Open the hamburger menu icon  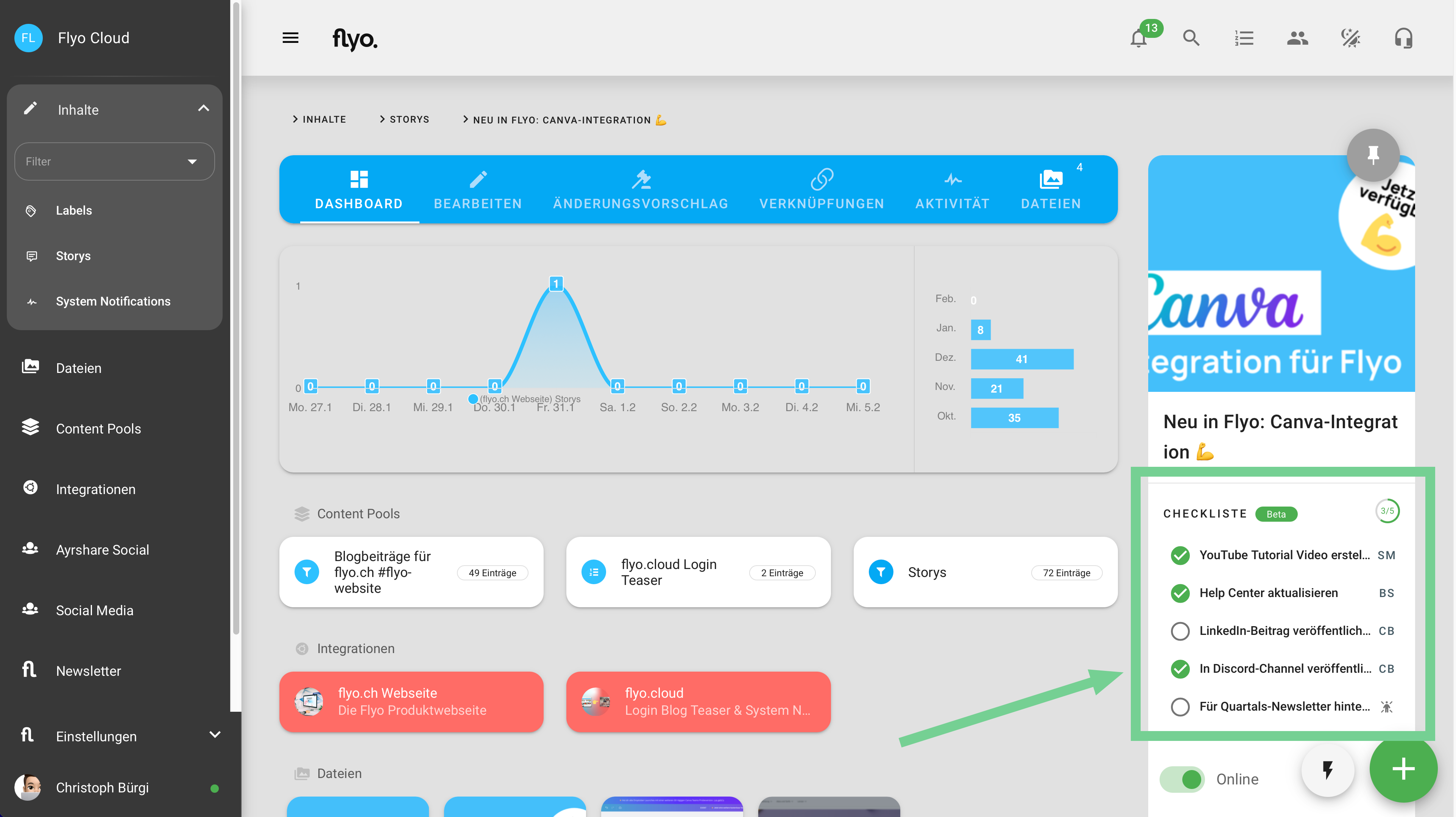(290, 38)
